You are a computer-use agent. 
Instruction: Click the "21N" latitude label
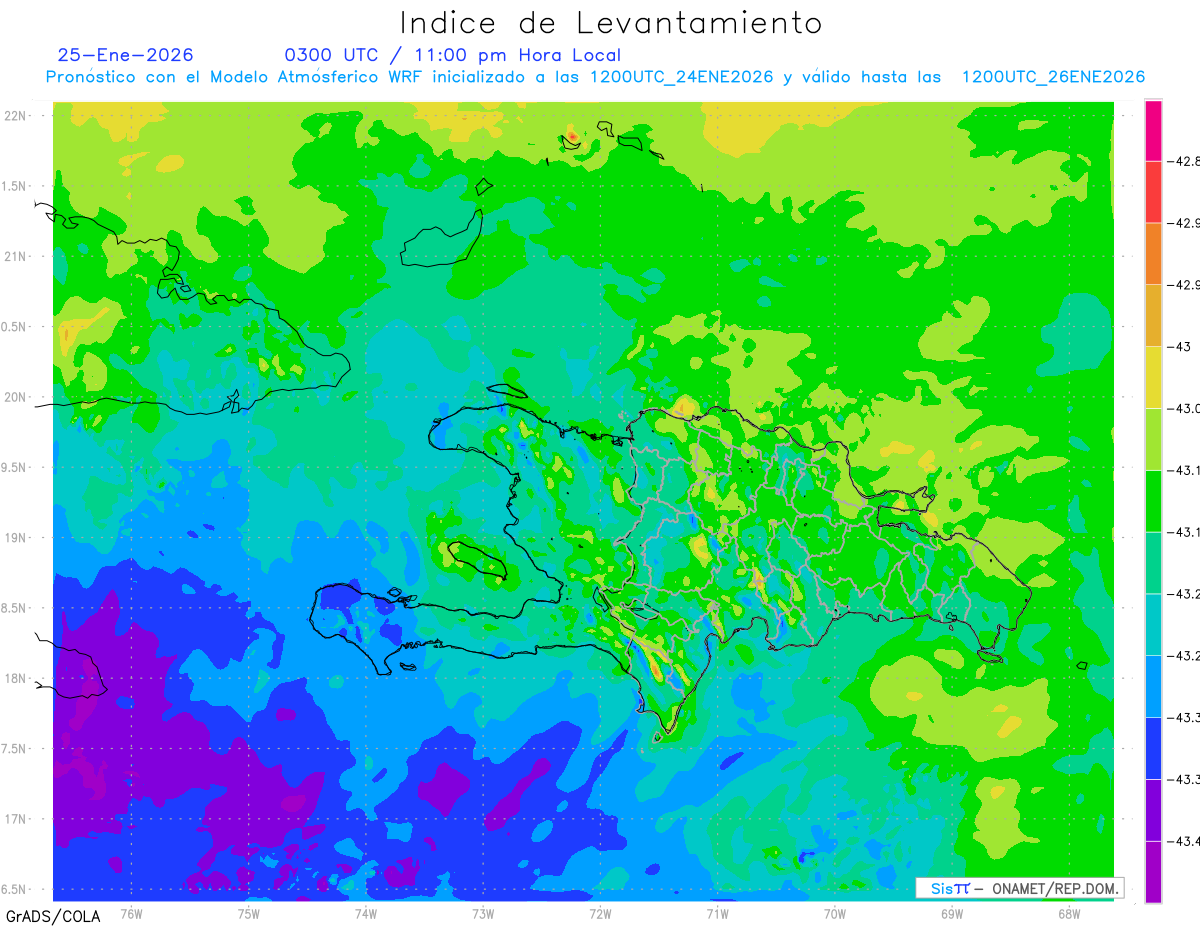click(x=16, y=257)
